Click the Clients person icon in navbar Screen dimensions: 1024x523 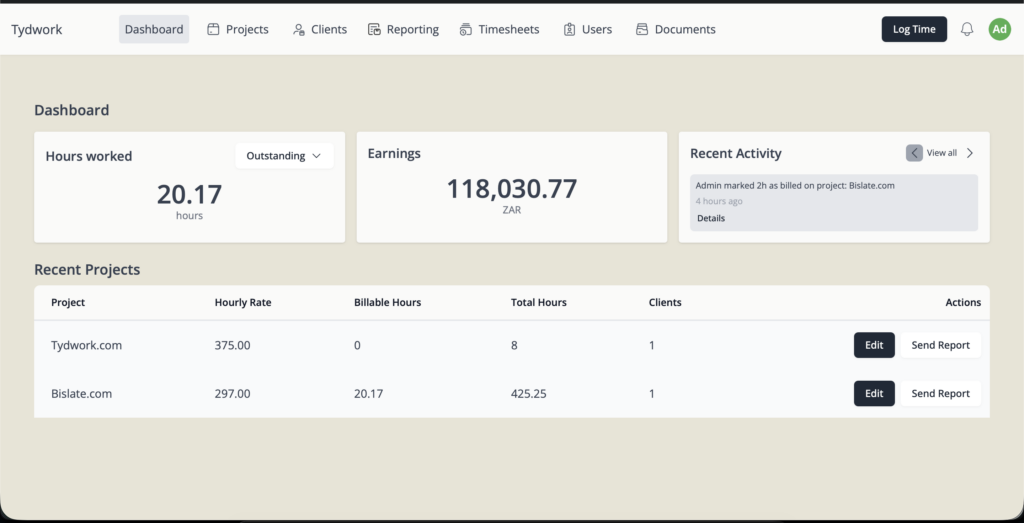[298, 30]
